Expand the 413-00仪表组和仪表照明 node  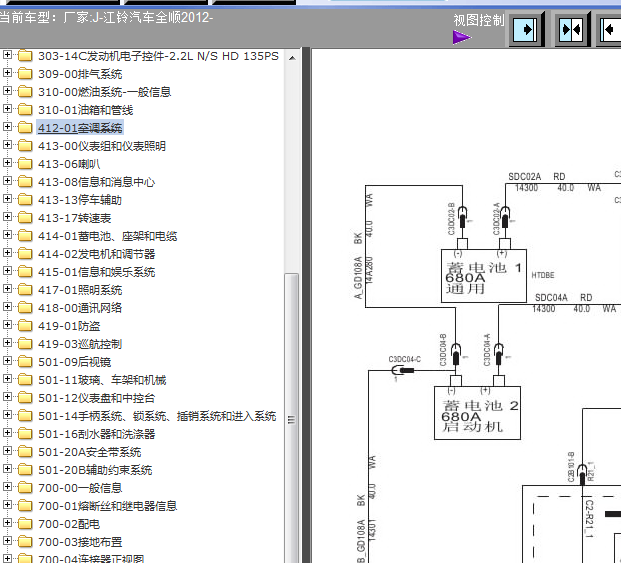pyautogui.click(x=7, y=145)
